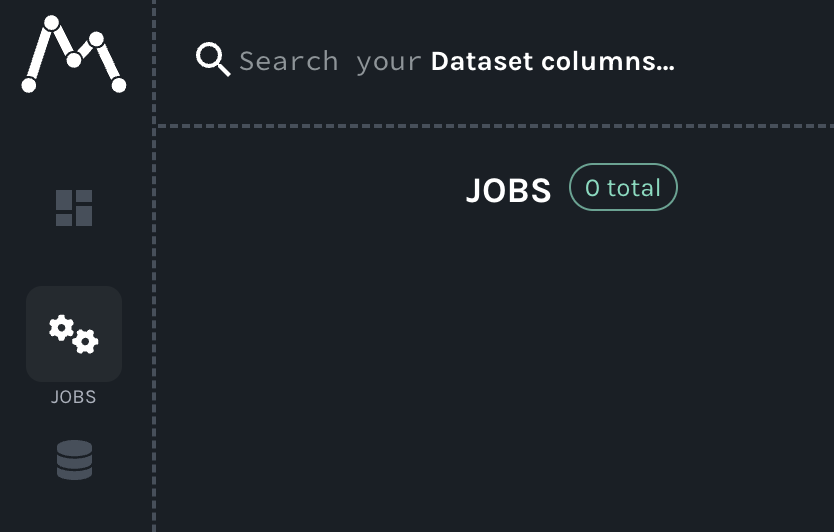This screenshot has height=532, width=834.
Task: Click the word 'total' in jobs badge
Action: 634,188
